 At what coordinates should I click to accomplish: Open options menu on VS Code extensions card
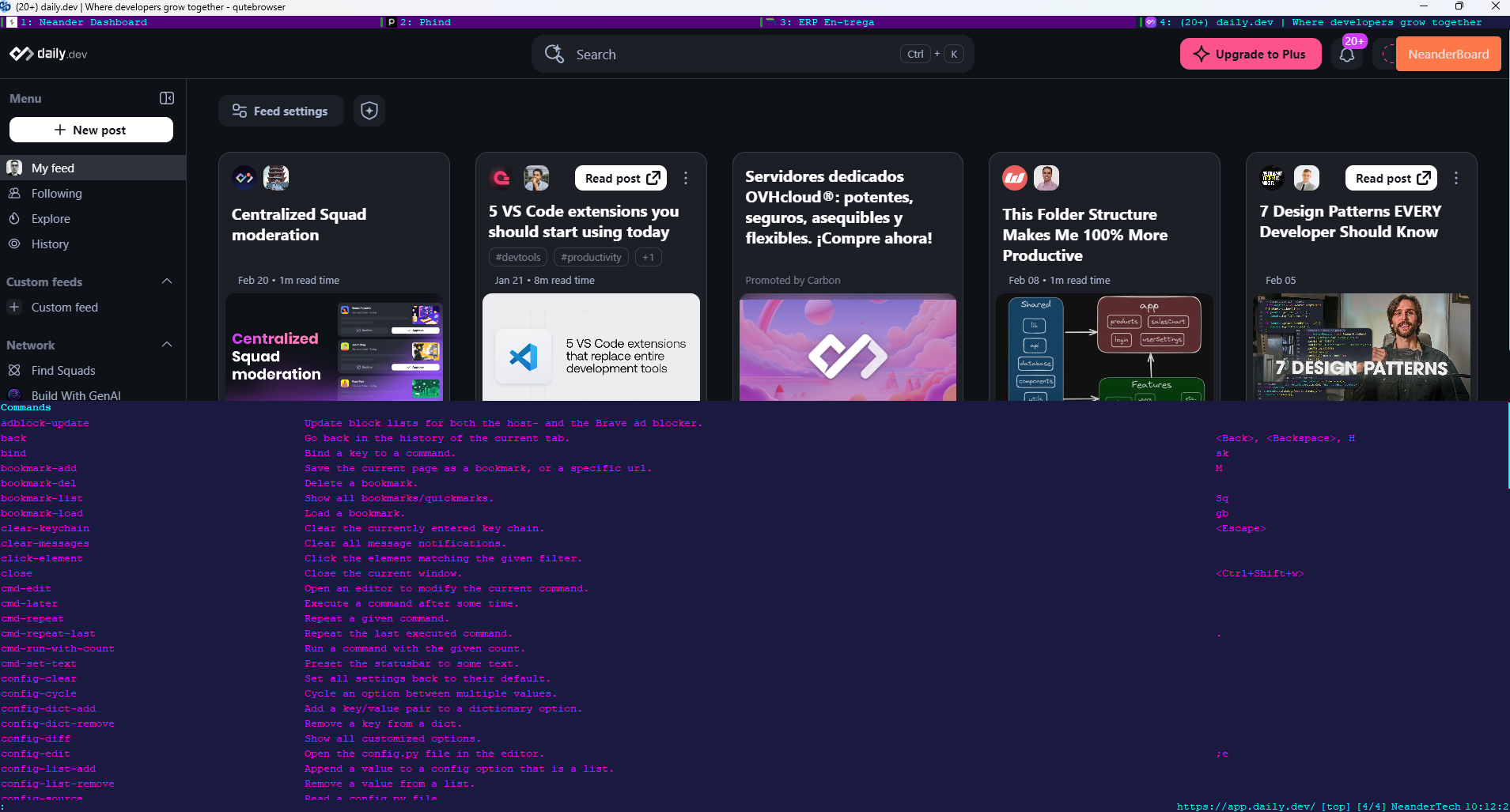point(686,178)
